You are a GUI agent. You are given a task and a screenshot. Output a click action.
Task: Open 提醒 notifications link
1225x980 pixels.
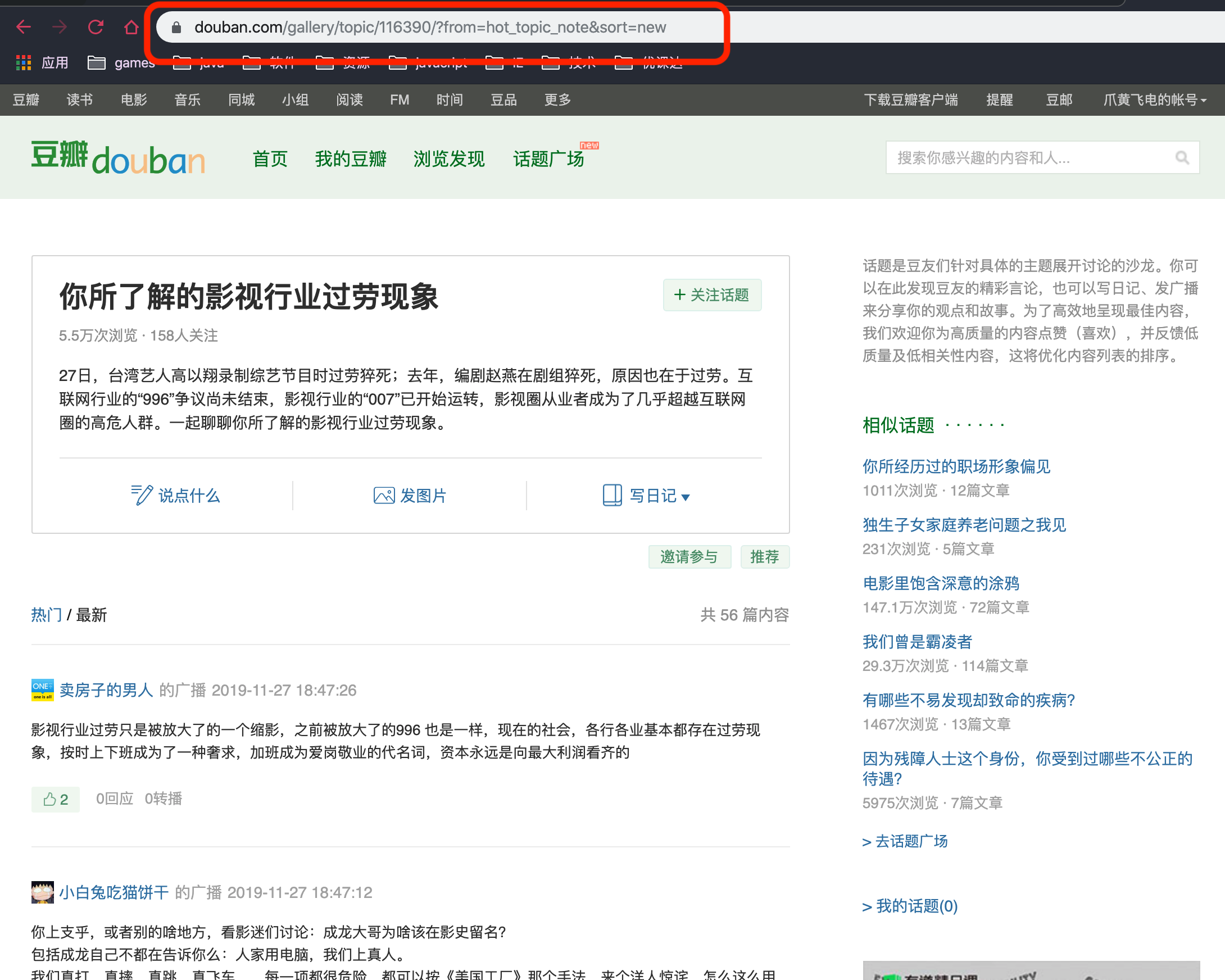[x=1000, y=100]
